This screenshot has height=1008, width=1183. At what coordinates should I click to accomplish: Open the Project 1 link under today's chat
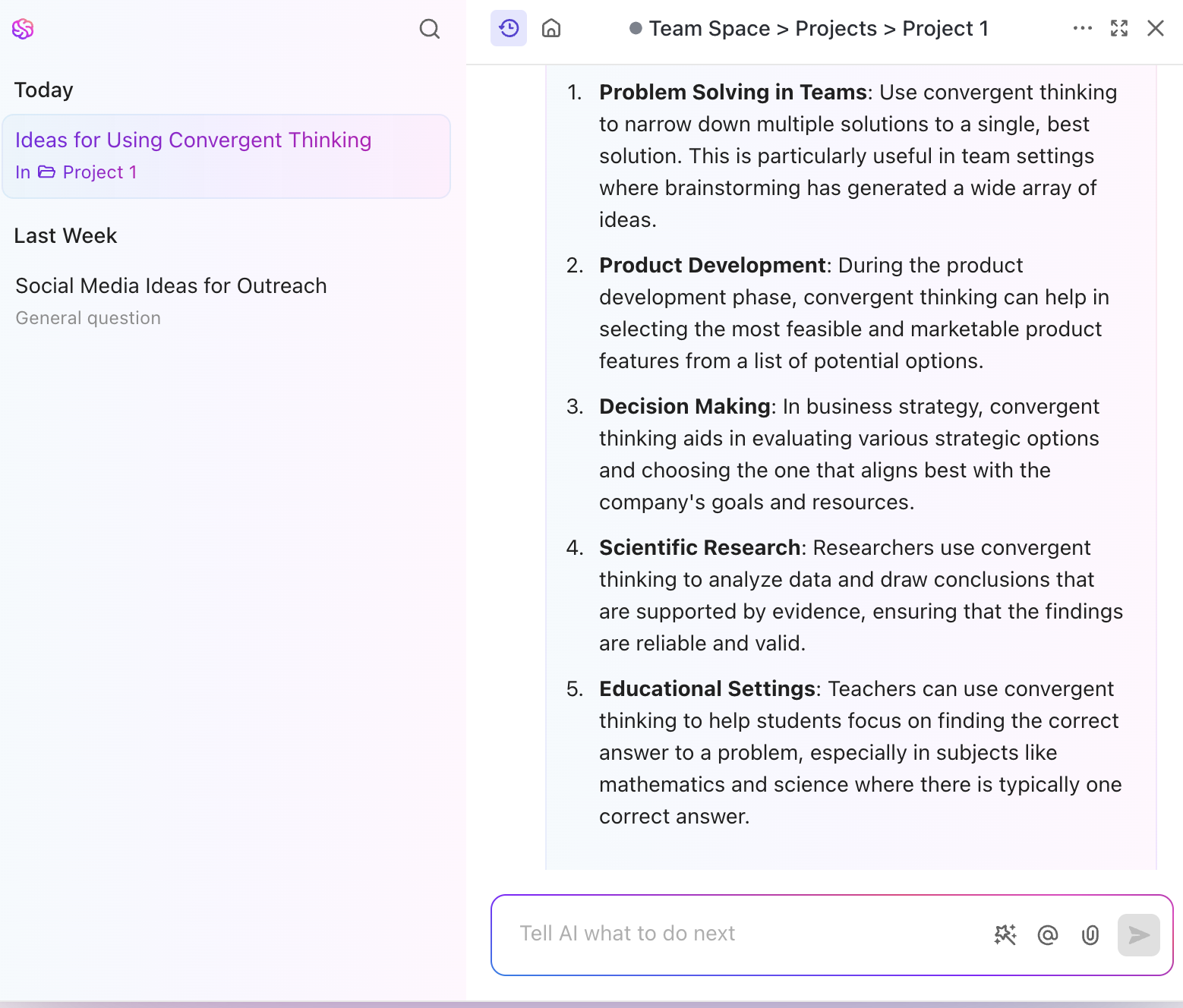click(x=100, y=172)
